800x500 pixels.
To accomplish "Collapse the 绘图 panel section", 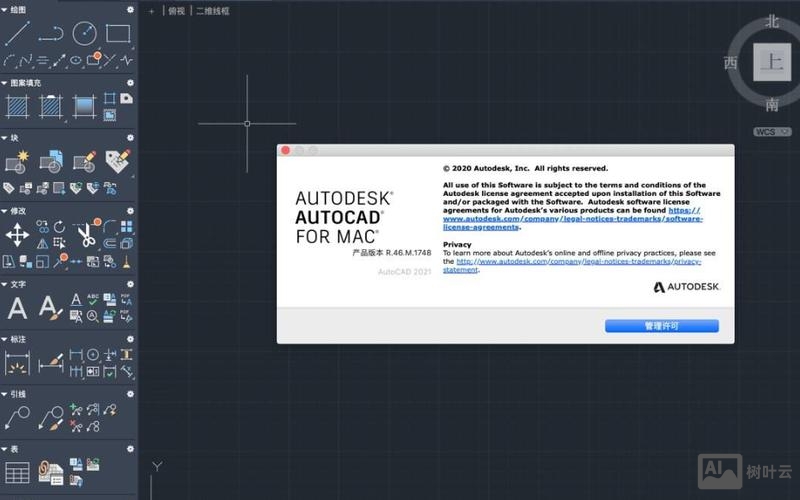I will [5, 9].
